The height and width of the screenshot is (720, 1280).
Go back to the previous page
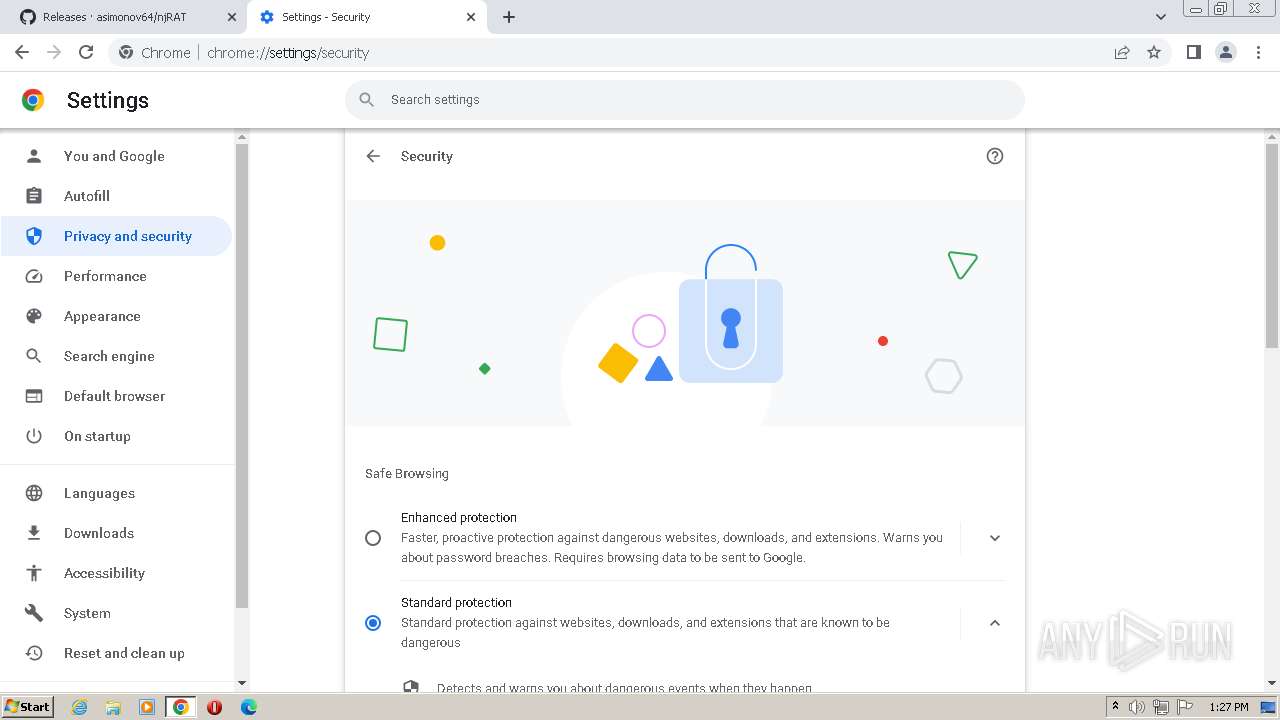coord(22,52)
